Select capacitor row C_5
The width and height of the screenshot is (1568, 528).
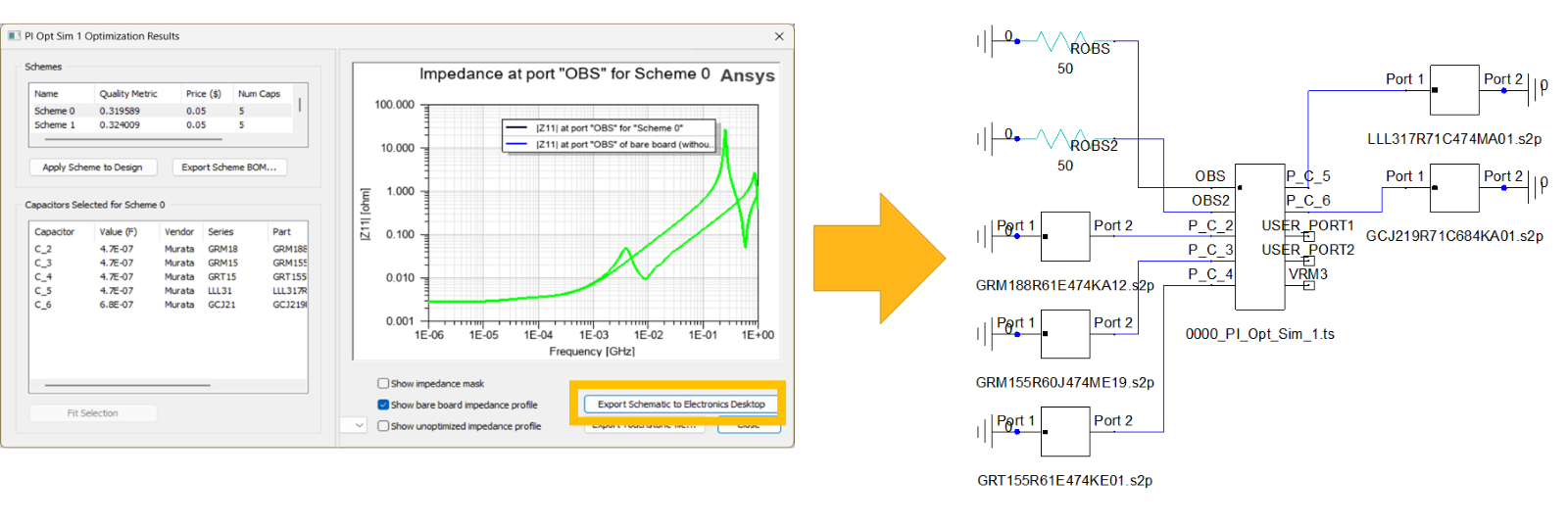click(169, 291)
